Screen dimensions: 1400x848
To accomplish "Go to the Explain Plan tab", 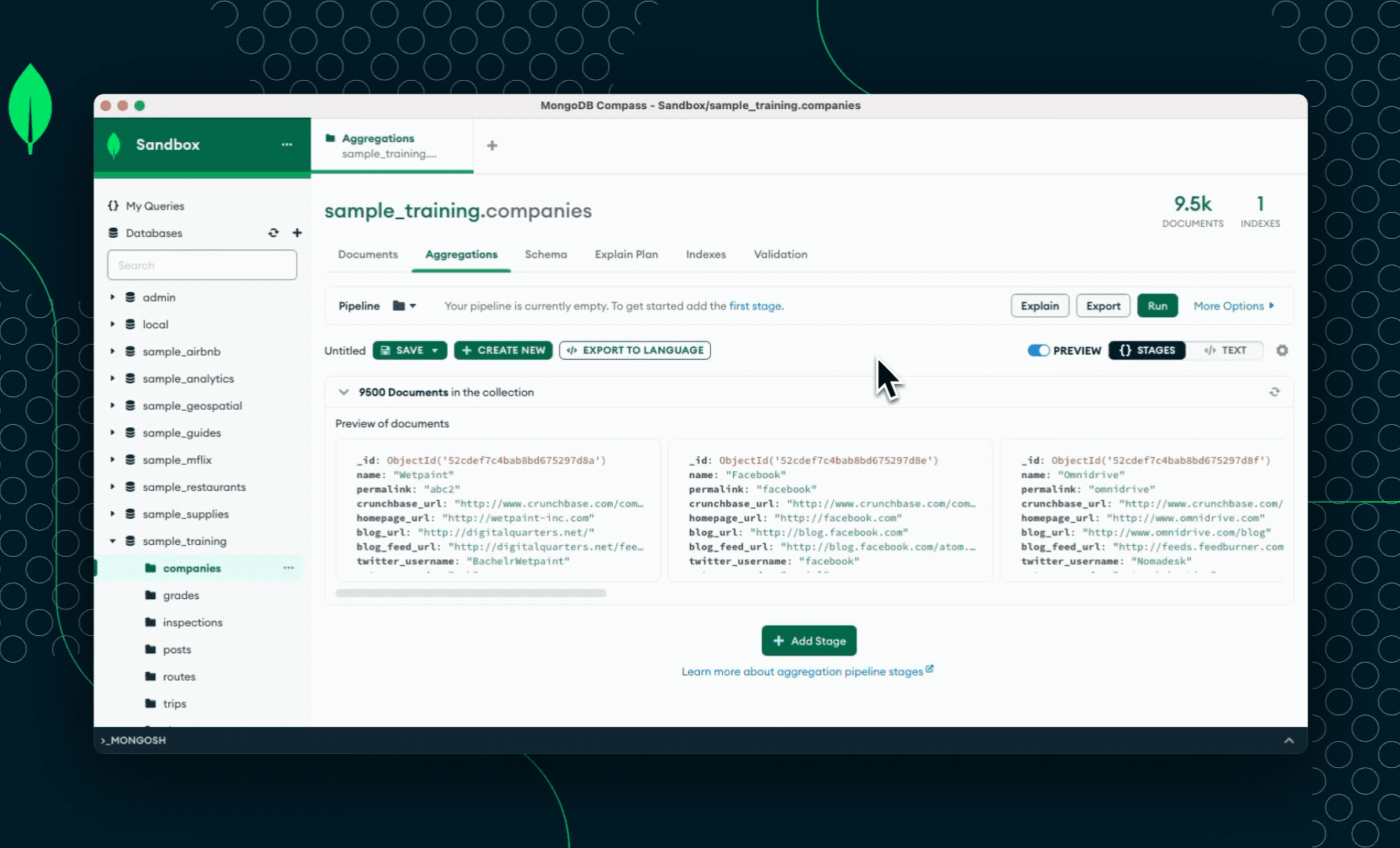I will tap(626, 254).
